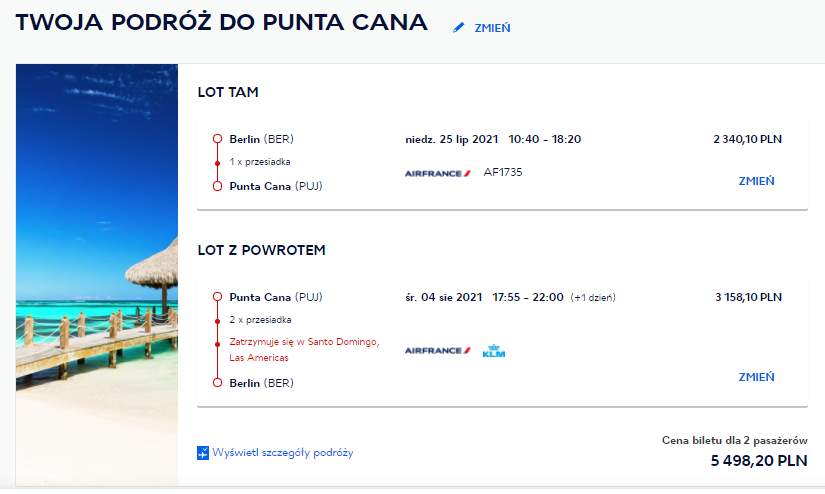Click the total price 5 498,20 PLN

[x=759, y=461]
